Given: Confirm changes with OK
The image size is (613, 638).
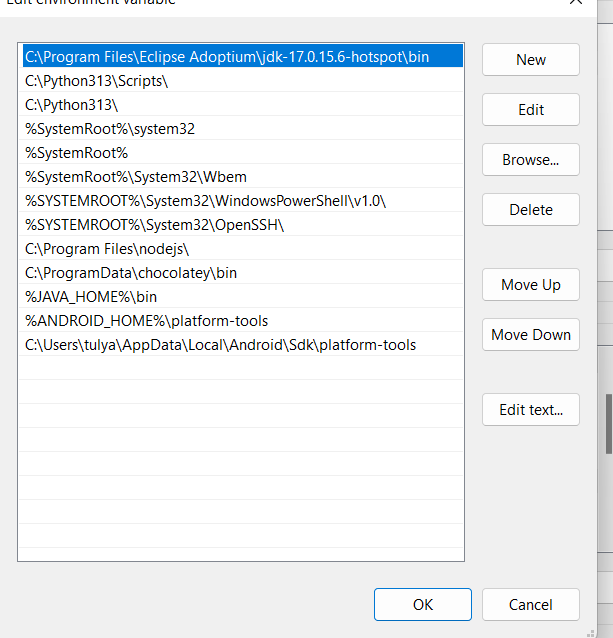Looking at the screenshot, I should click(422, 604).
